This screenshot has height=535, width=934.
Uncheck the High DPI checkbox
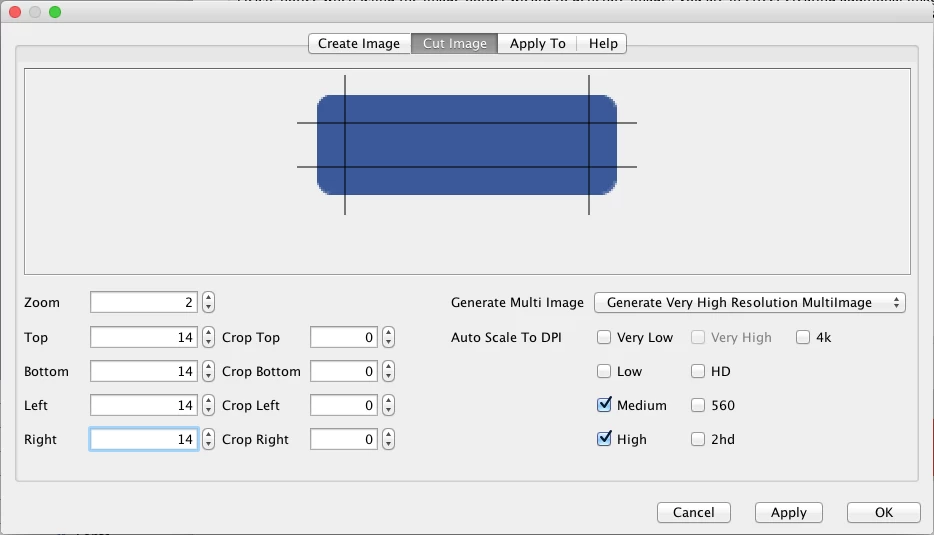[x=604, y=439]
